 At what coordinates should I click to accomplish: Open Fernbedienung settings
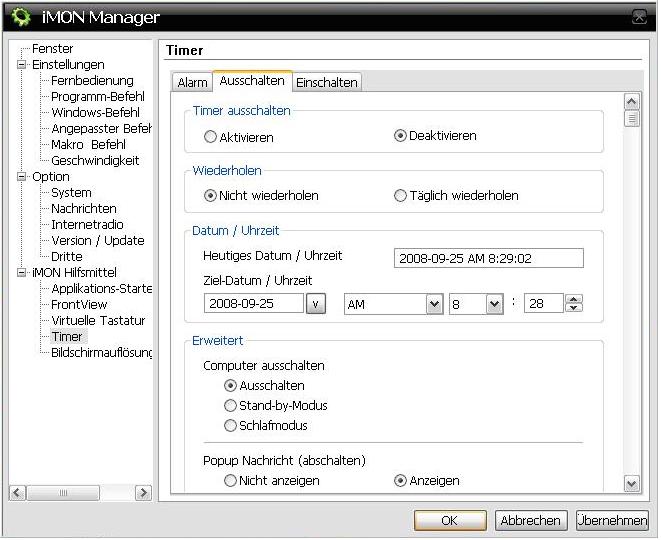coord(92,81)
